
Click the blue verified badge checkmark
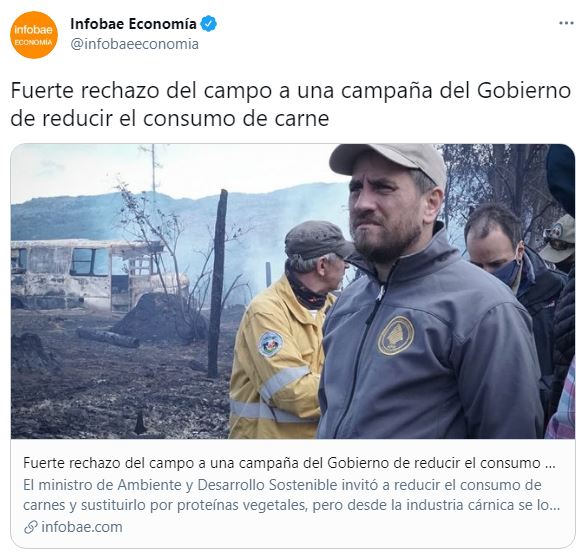coord(209,24)
